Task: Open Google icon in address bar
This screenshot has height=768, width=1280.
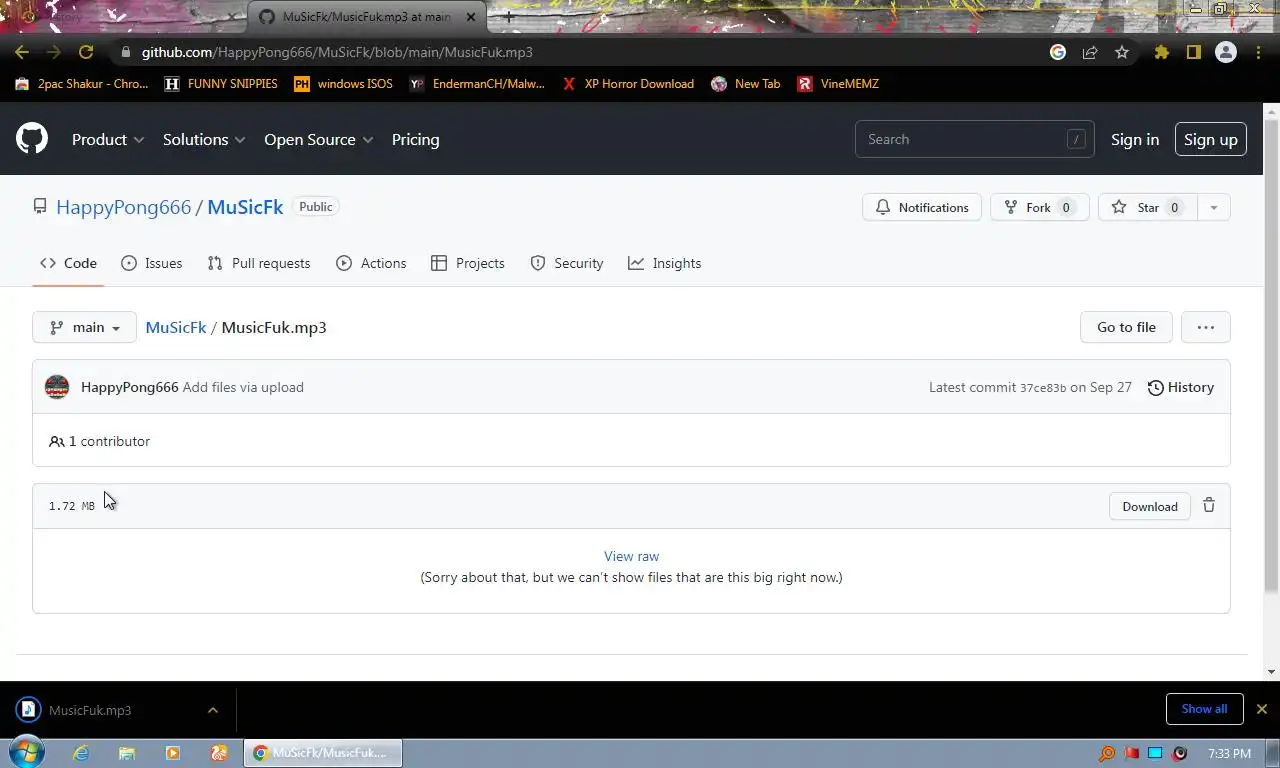Action: pos(1058,52)
